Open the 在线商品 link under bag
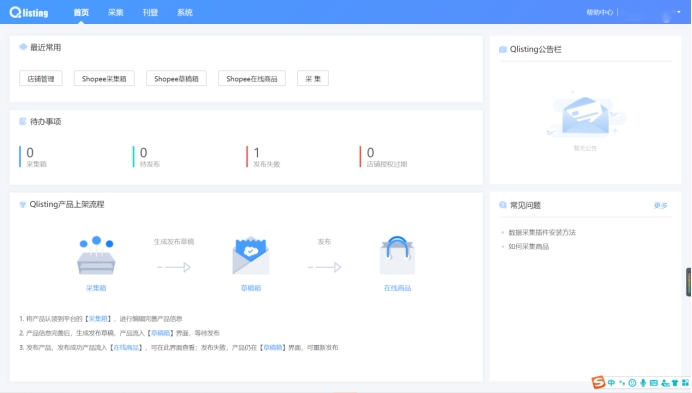692x393 pixels. [397, 288]
